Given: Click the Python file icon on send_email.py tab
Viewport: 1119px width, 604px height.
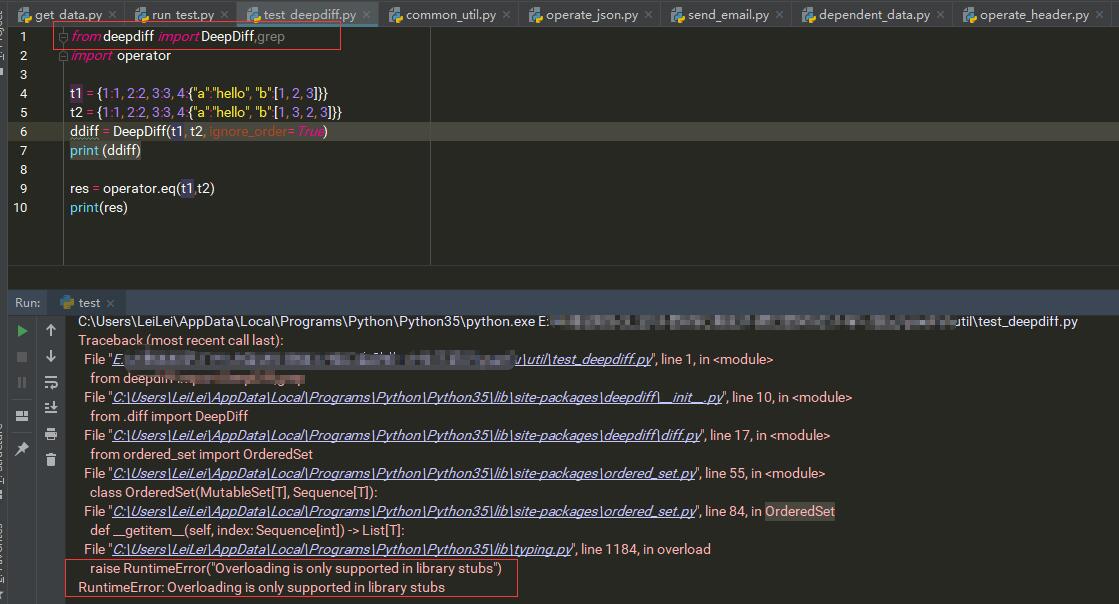Looking at the screenshot, I should pyautogui.click(x=678, y=15).
